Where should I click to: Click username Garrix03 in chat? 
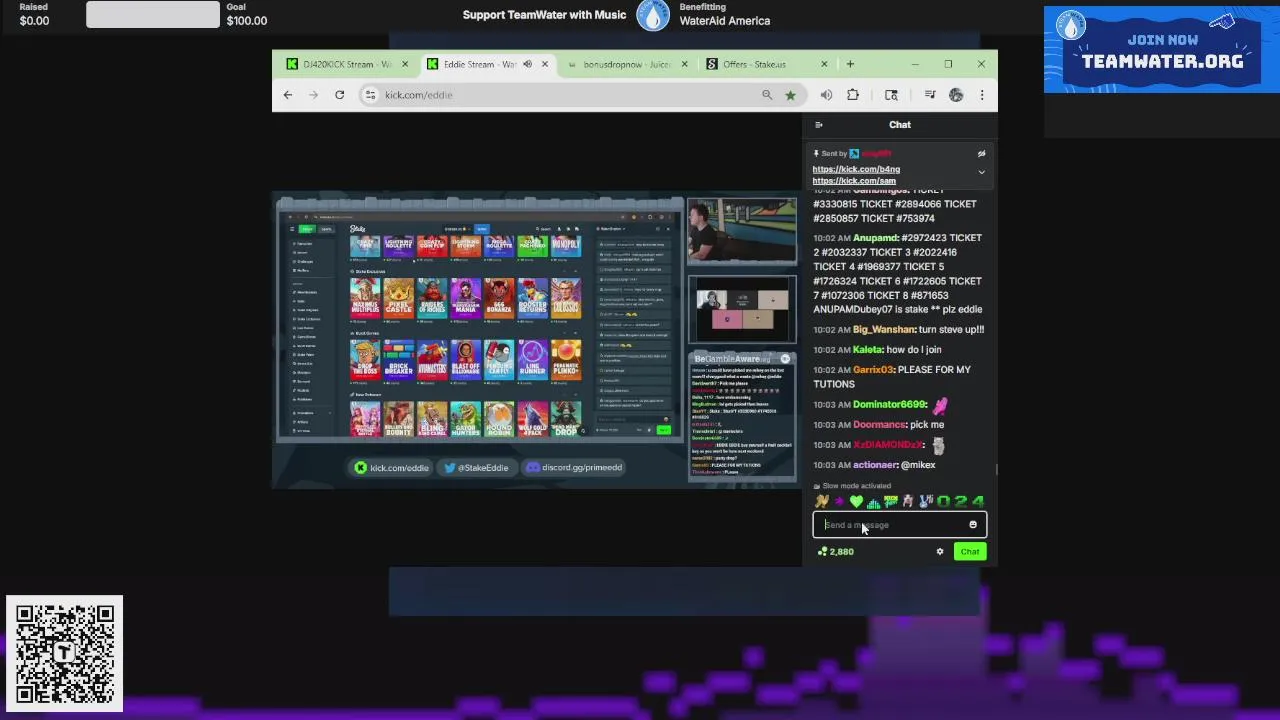coord(873,370)
